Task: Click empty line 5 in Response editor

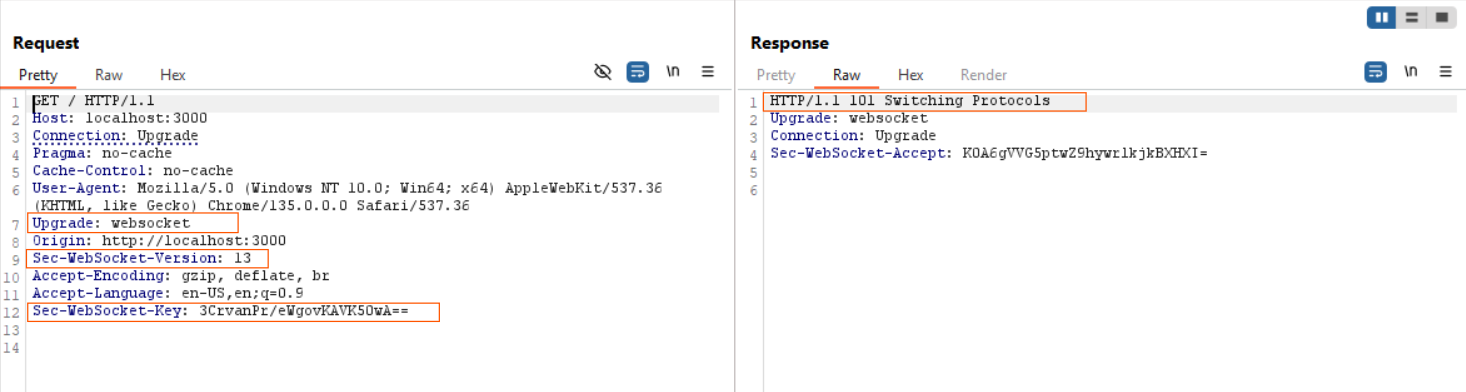Action: [1113, 171]
